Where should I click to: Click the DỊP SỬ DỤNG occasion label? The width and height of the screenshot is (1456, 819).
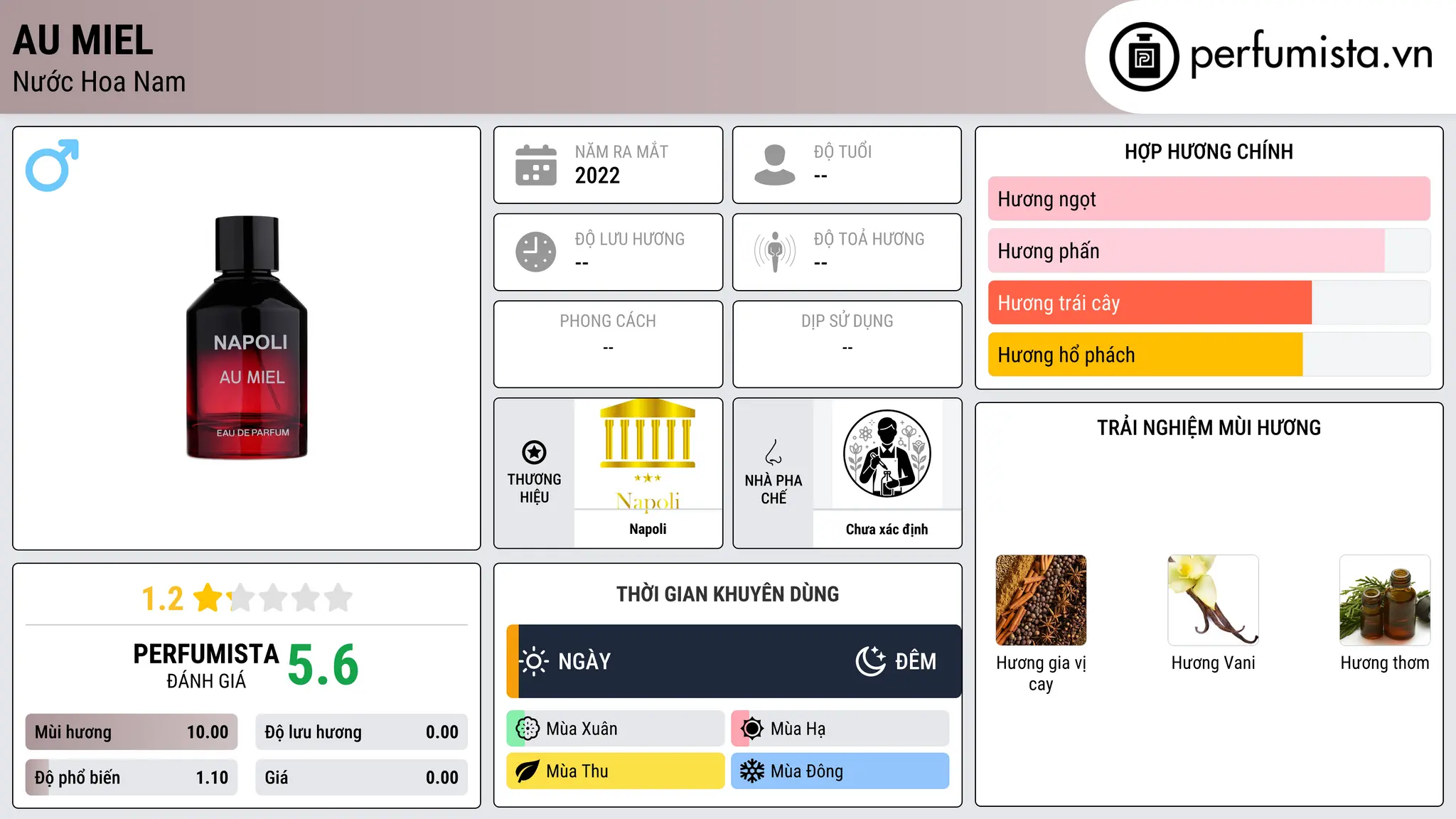(847, 321)
